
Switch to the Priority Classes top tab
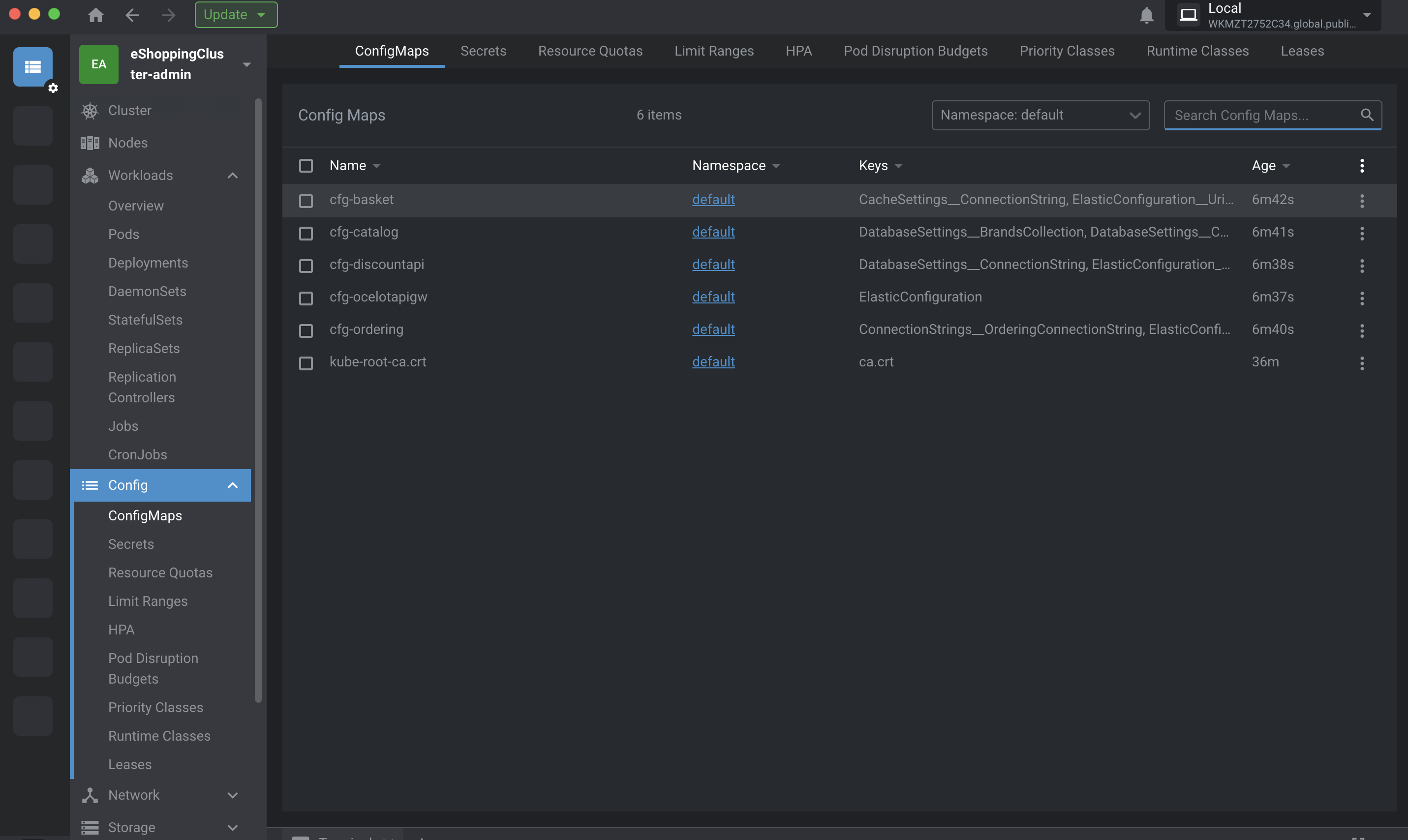pyautogui.click(x=1067, y=51)
